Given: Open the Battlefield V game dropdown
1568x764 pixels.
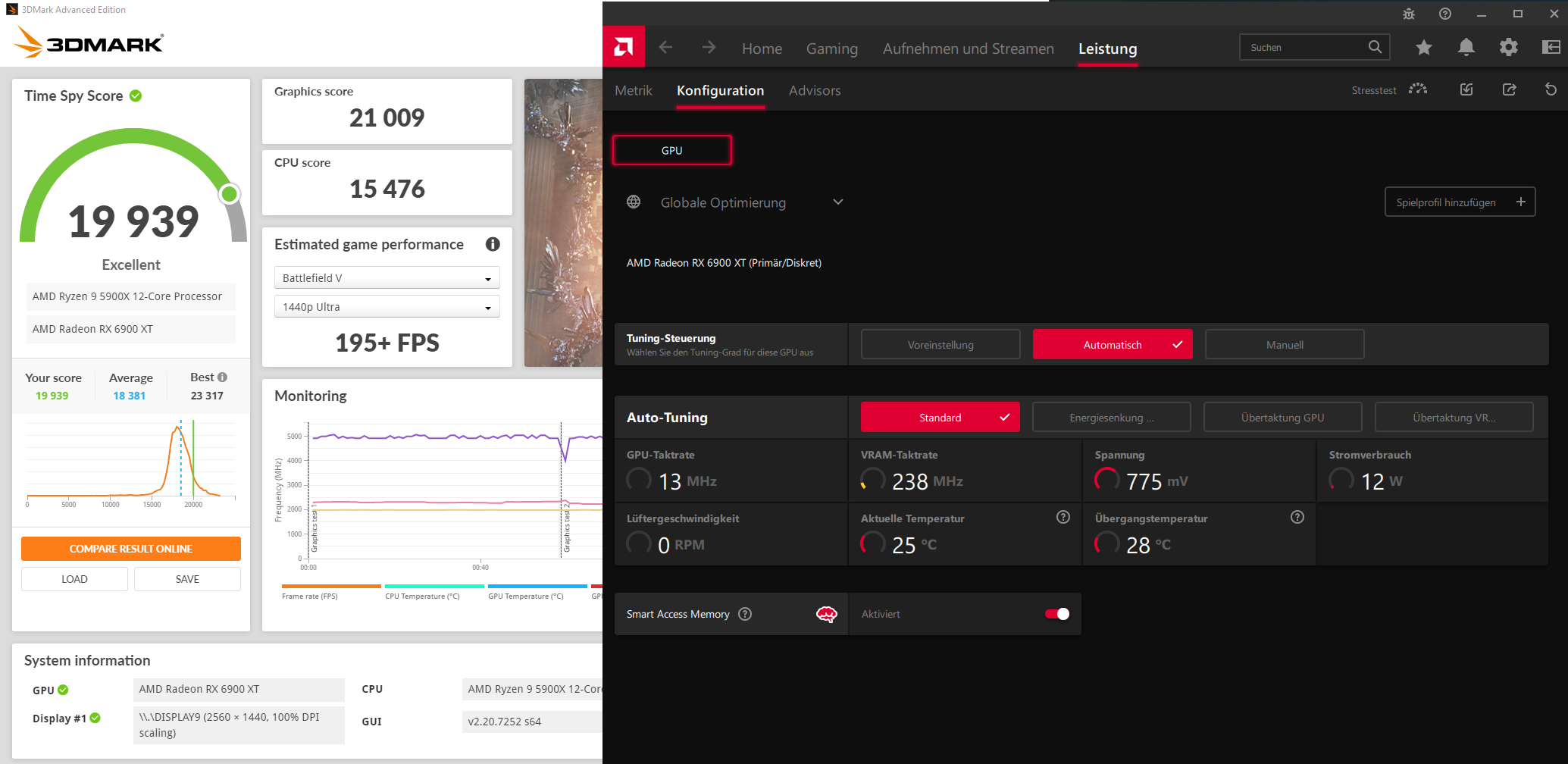Looking at the screenshot, I should point(387,278).
